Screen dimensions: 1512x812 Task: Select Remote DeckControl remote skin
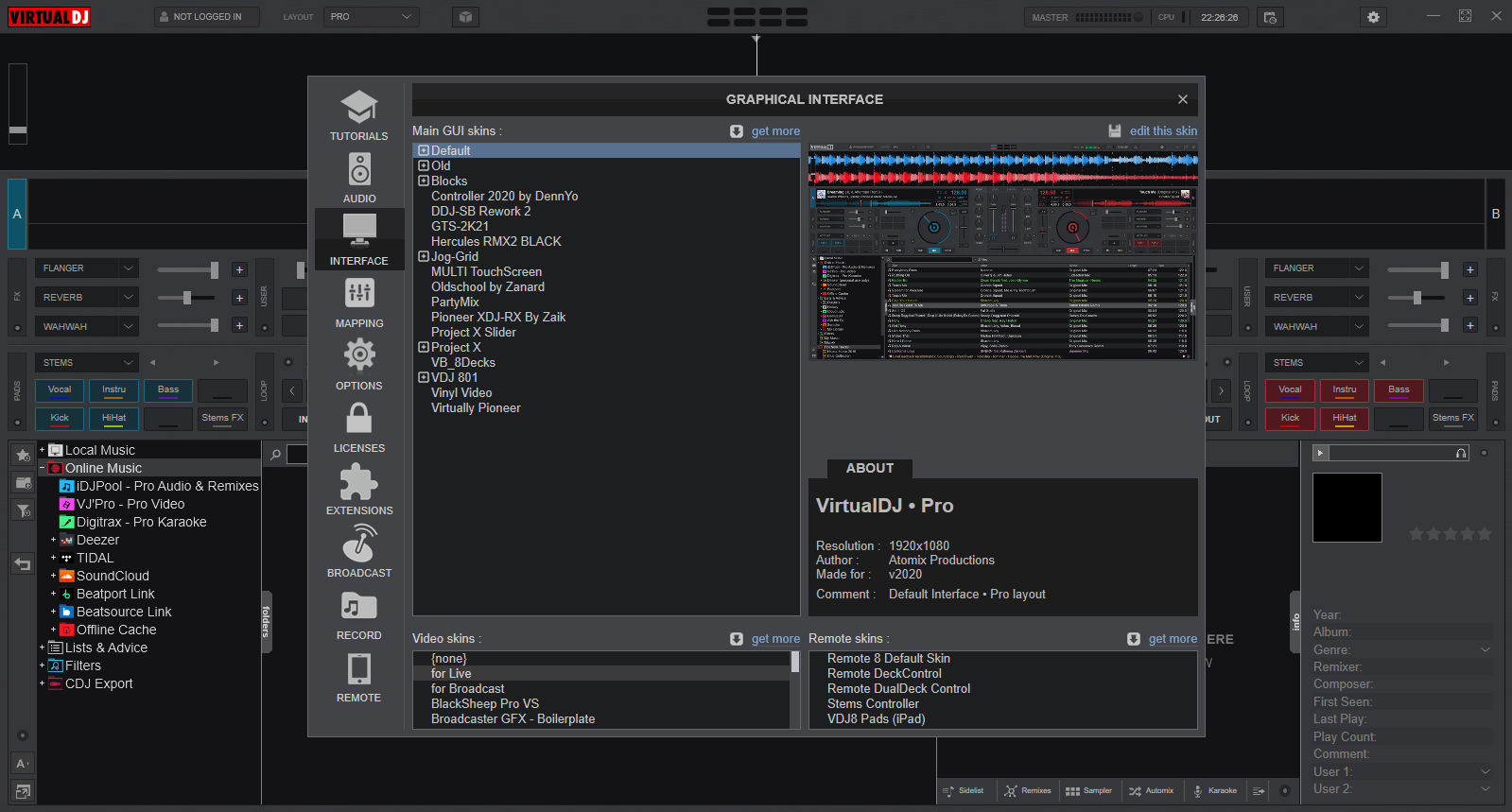884,674
